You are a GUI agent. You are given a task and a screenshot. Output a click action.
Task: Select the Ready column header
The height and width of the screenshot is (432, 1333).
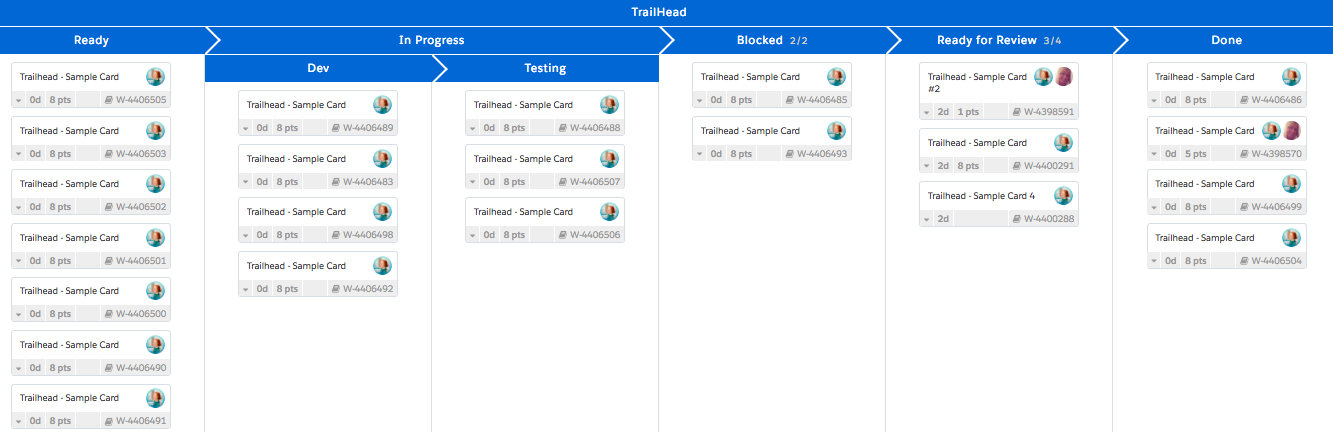[101, 41]
